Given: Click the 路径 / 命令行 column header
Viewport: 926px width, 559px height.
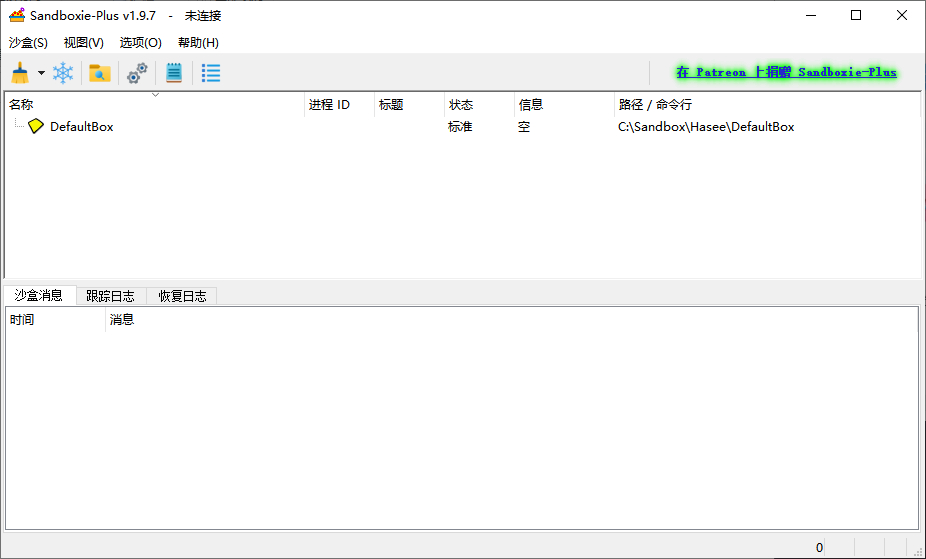Looking at the screenshot, I should [655, 104].
